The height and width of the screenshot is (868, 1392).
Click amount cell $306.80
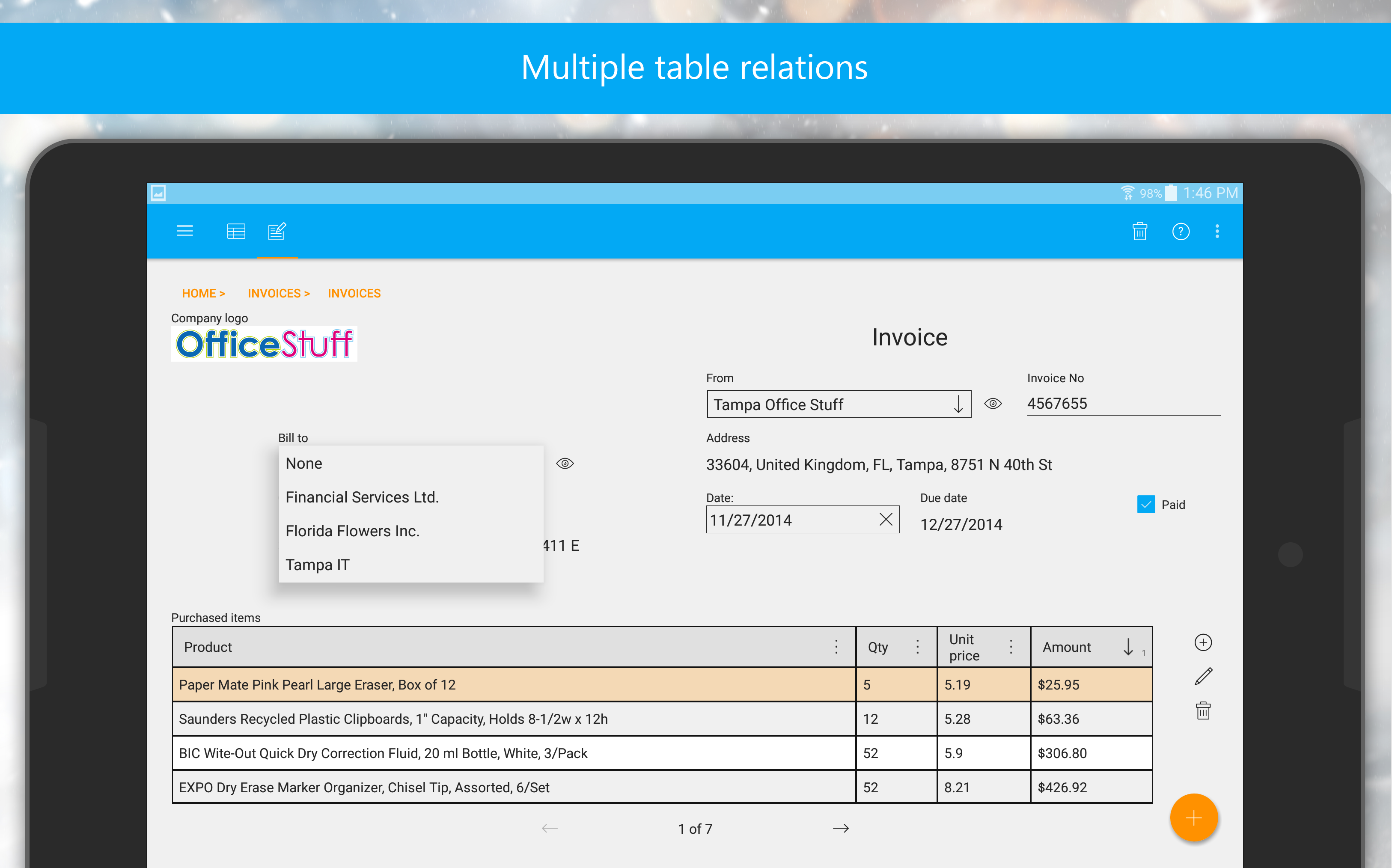pos(1091,753)
